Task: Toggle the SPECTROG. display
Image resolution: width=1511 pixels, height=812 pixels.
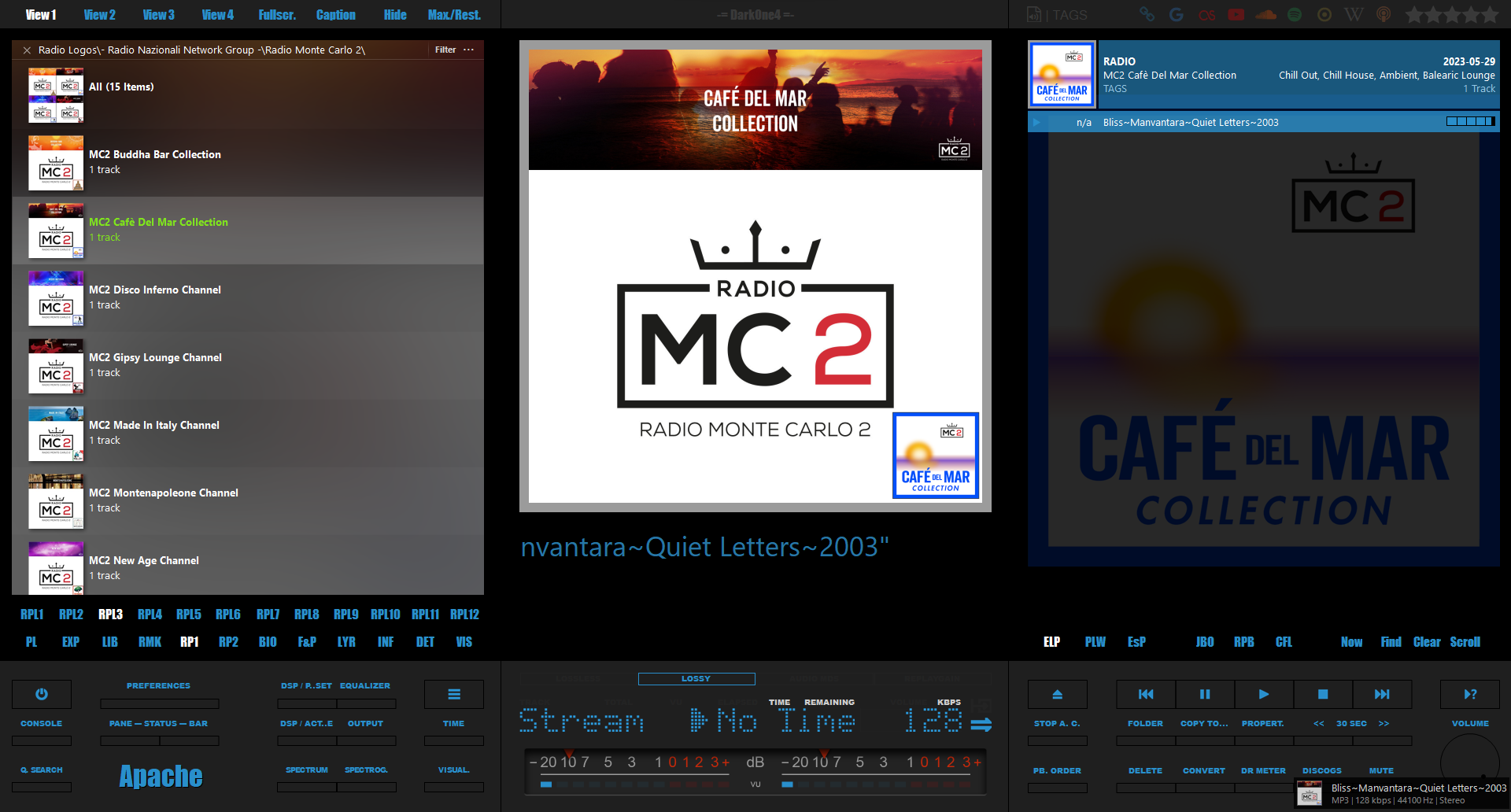Action: tap(366, 770)
